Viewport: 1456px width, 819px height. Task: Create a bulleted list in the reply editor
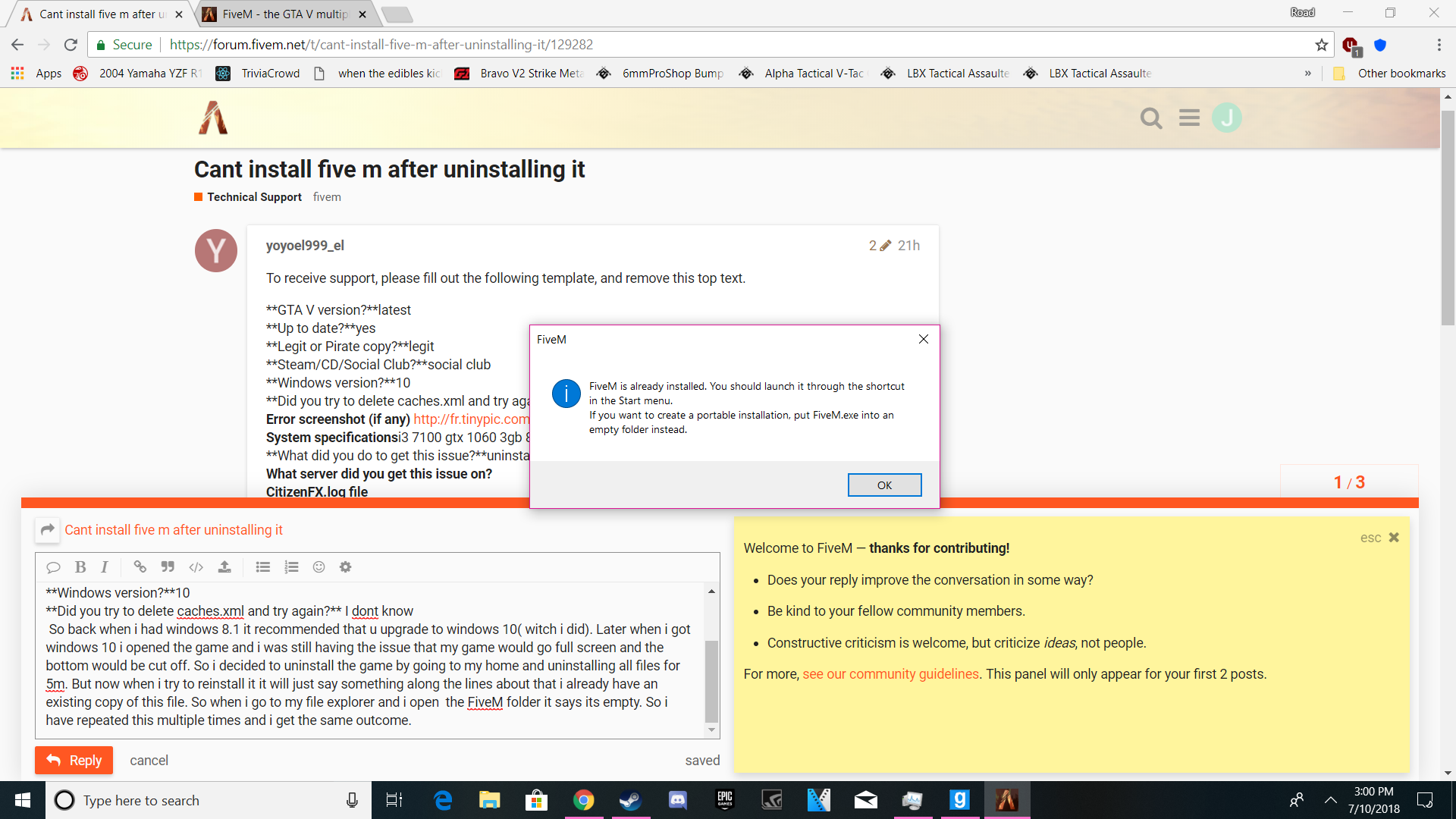click(262, 566)
